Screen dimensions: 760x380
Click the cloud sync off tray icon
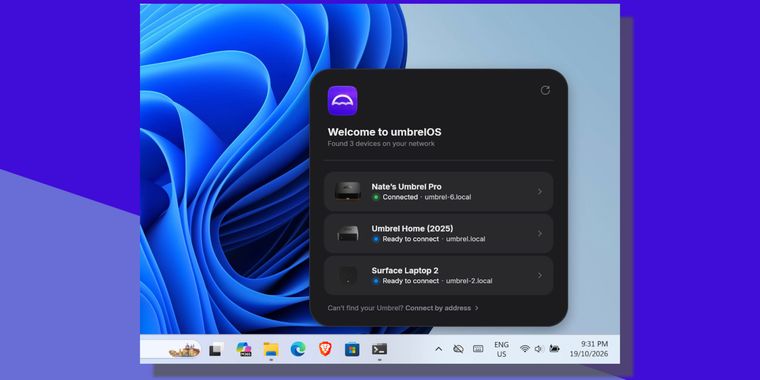coord(458,348)
